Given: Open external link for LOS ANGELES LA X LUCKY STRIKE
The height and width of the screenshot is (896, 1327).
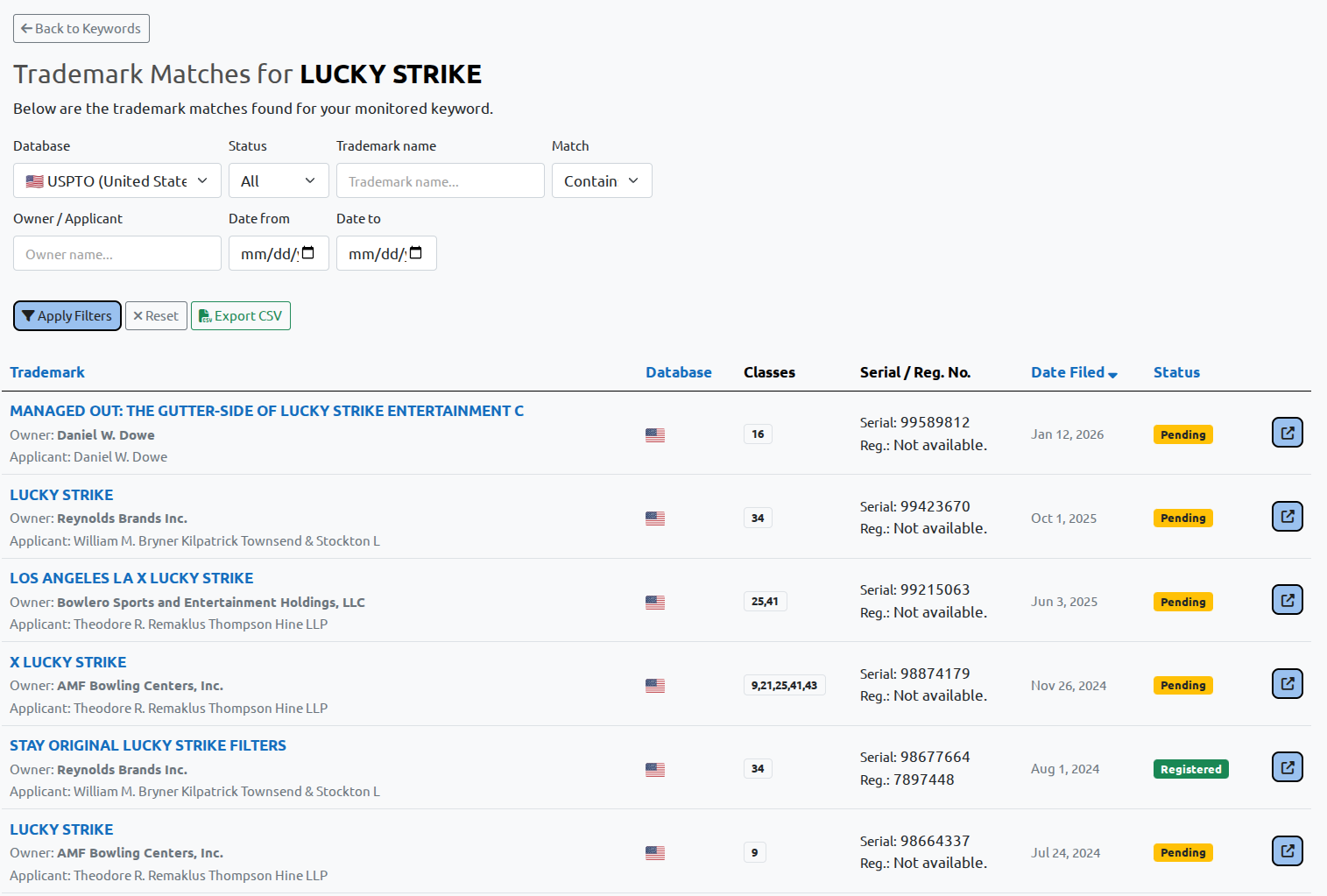Looking at the screenshot, I should click(x=1287, y=600).
